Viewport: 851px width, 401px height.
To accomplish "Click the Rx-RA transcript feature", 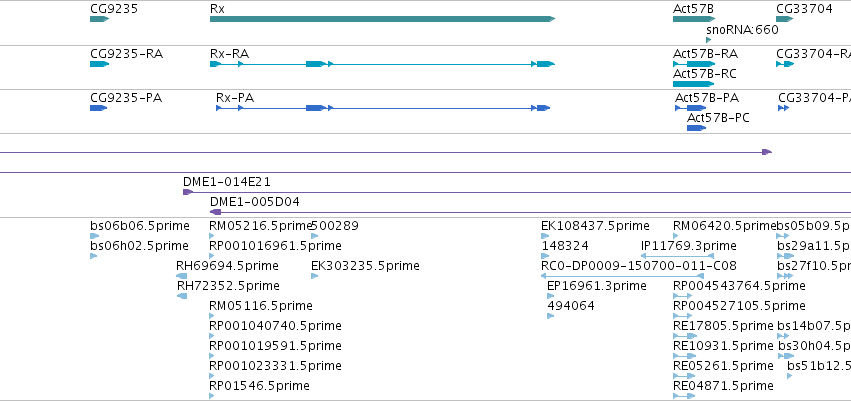I will 382,64.
